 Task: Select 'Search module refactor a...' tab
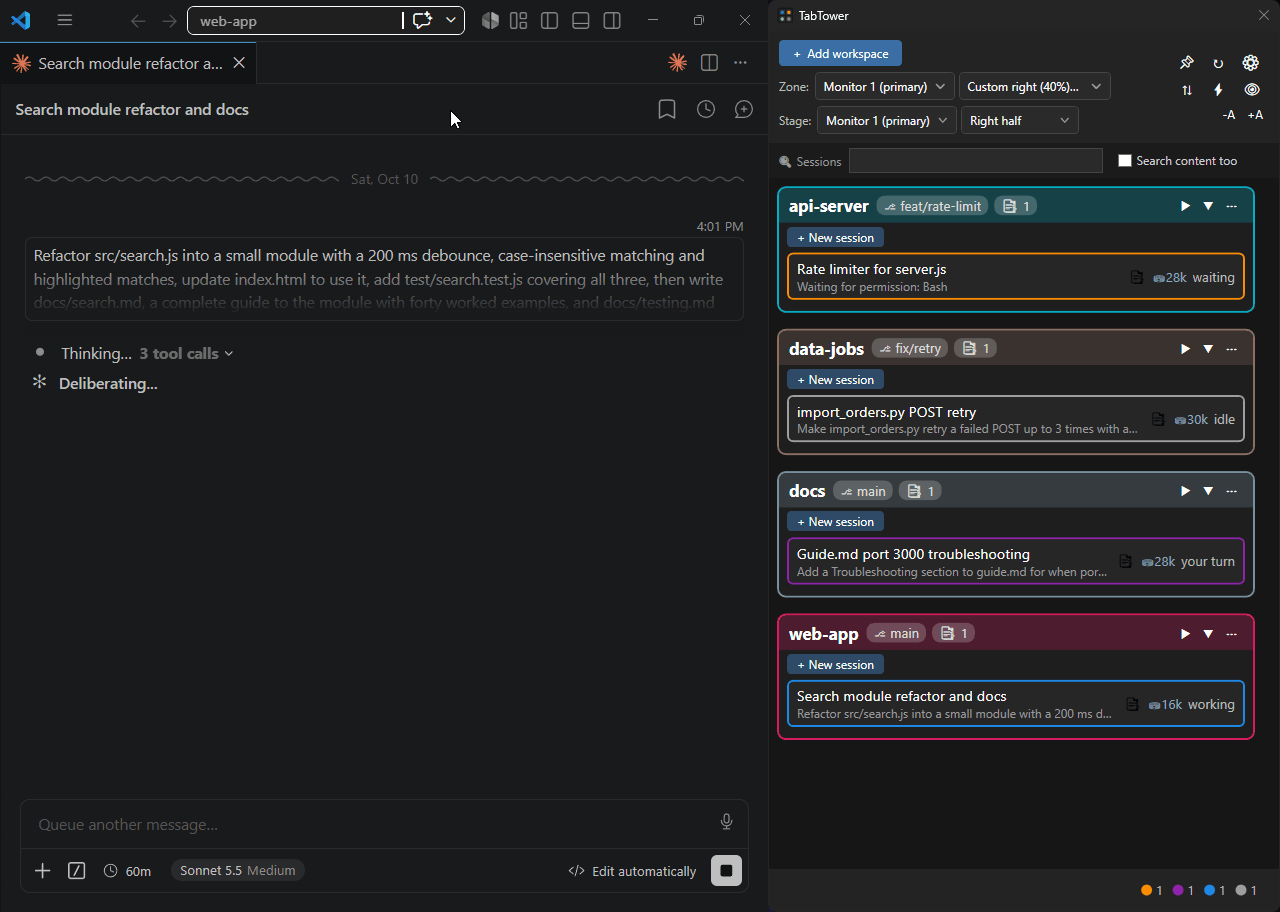click(x=128, y=63)
